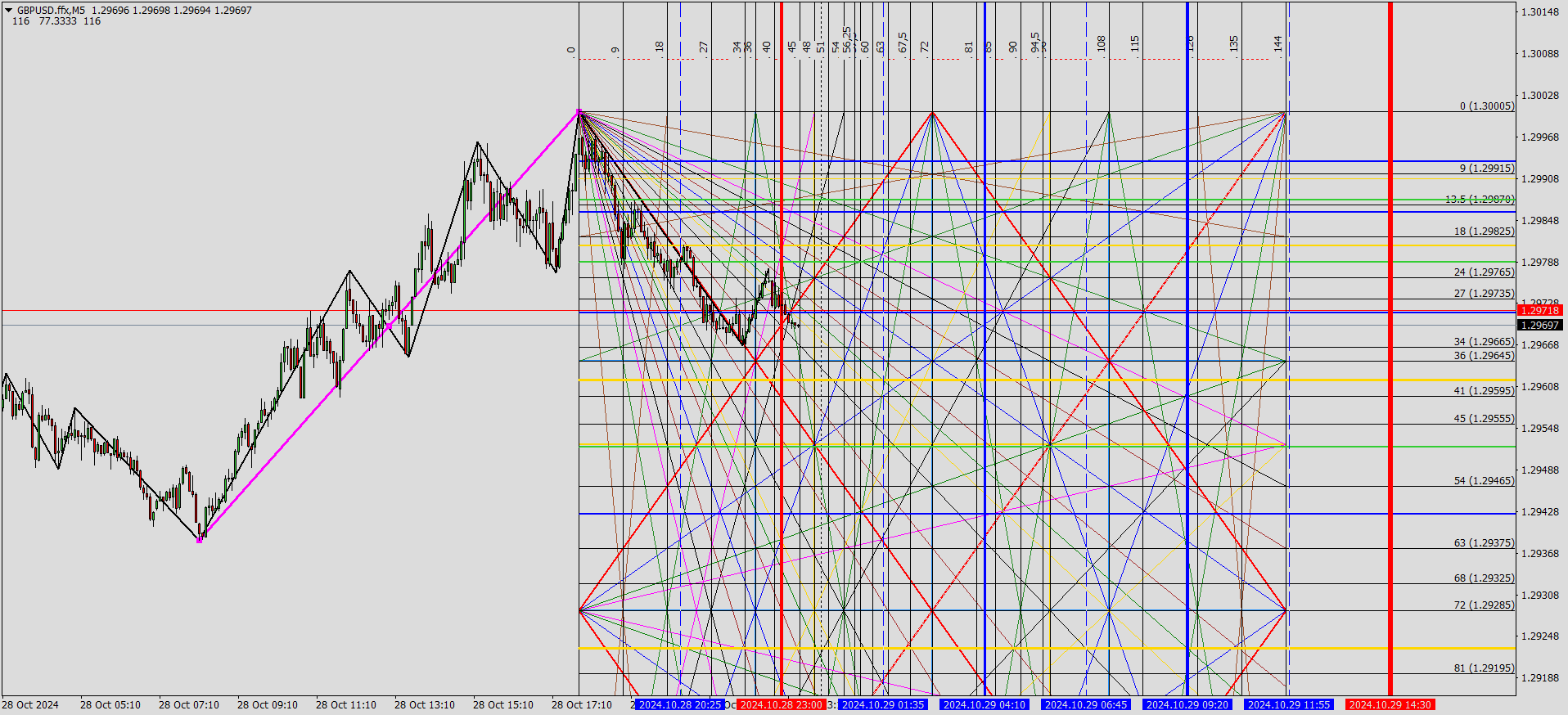Select the 2024.10.29 09:20 time marker
1568x715 pixels.
[x=1187, y=704]
